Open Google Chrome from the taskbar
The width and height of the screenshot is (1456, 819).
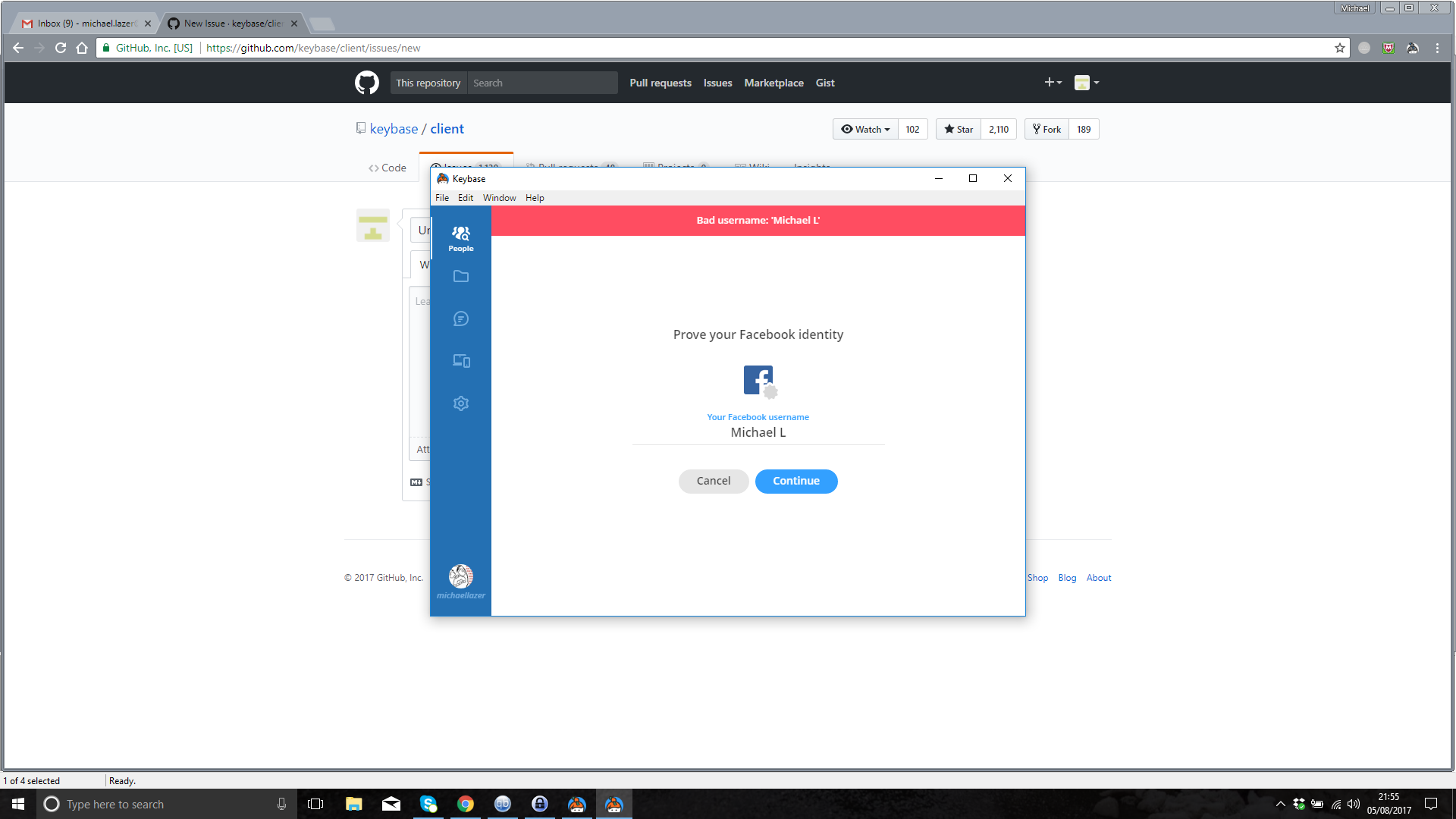coord(466,804)
